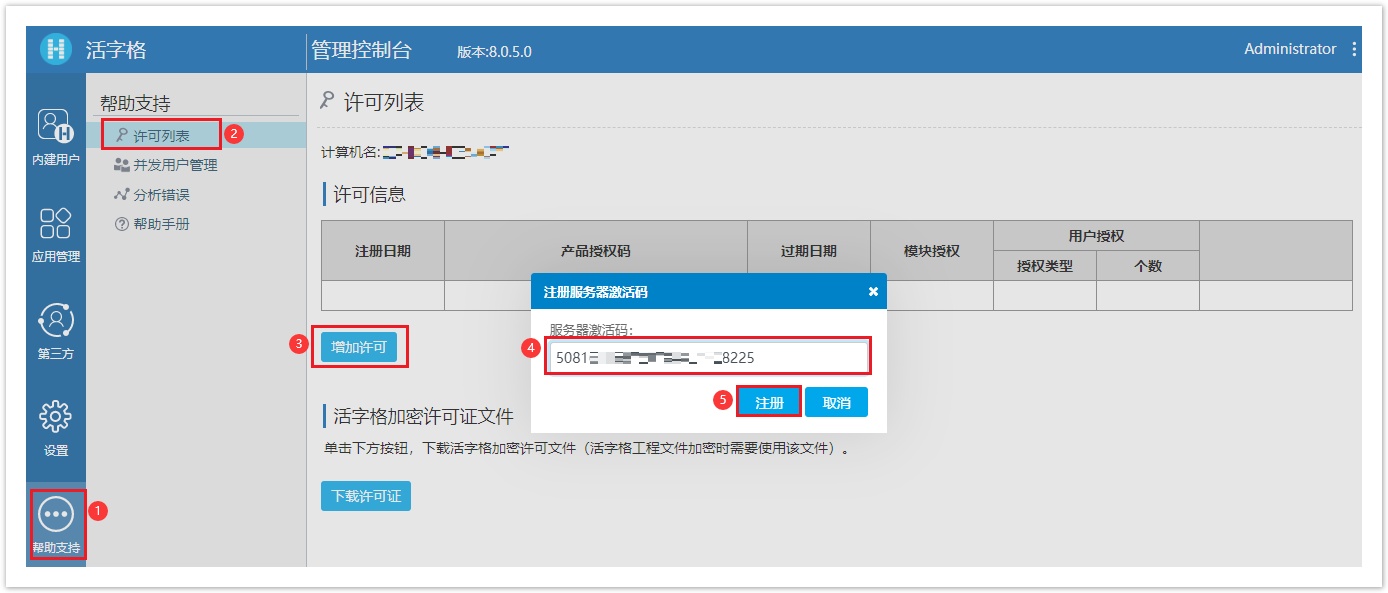This screenshot has width=1388, height=593.
Task: Select 帮助手册 in the help menu
Action: click(151, 224)
